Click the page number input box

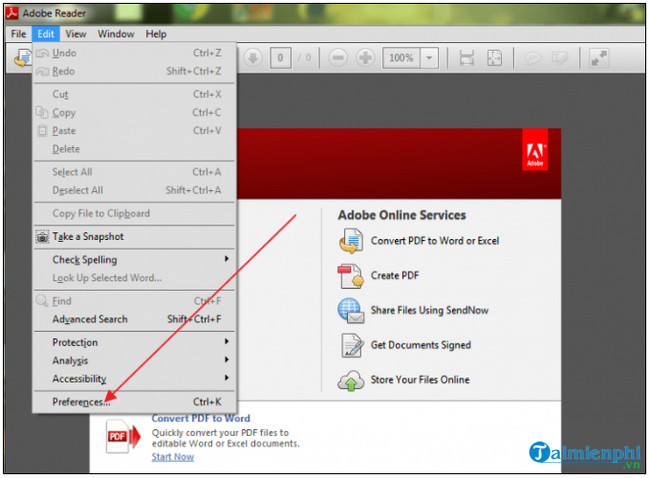point(280,58)
